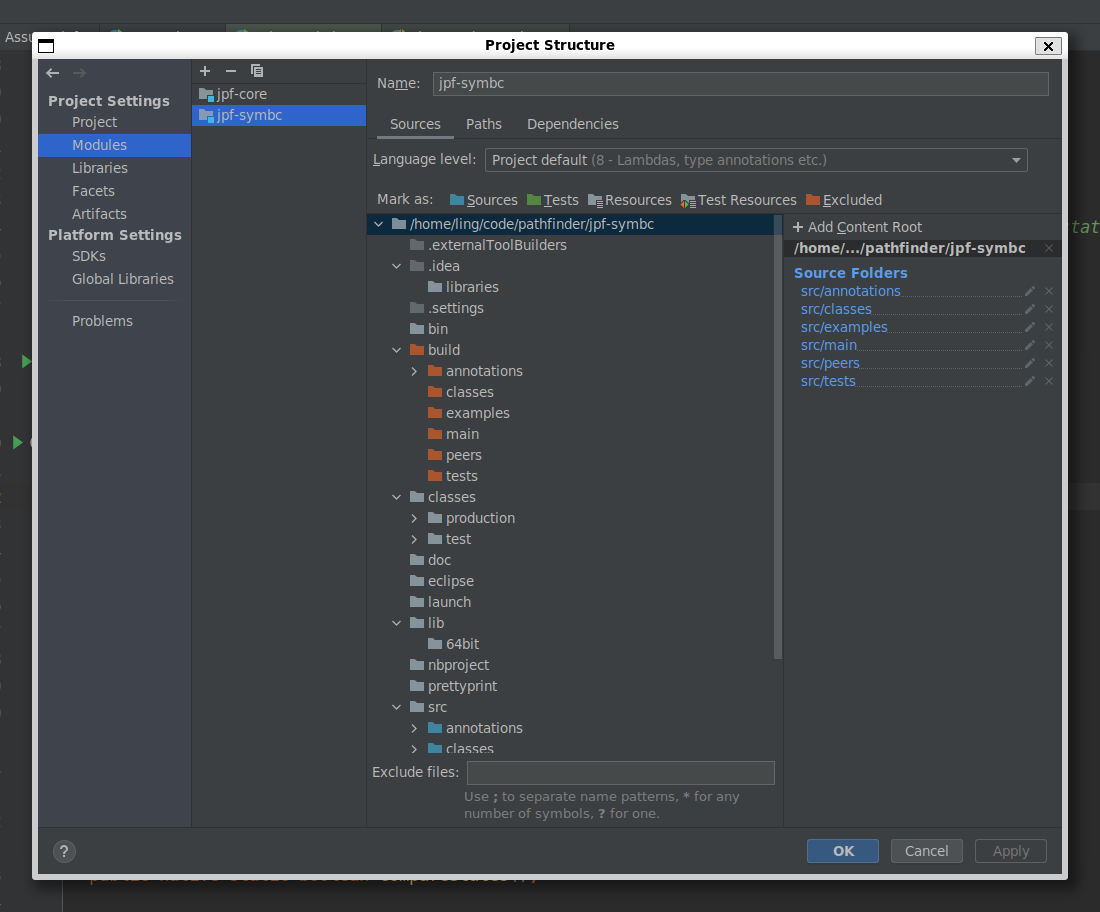Click the add module plus icon

pos(205,71)
